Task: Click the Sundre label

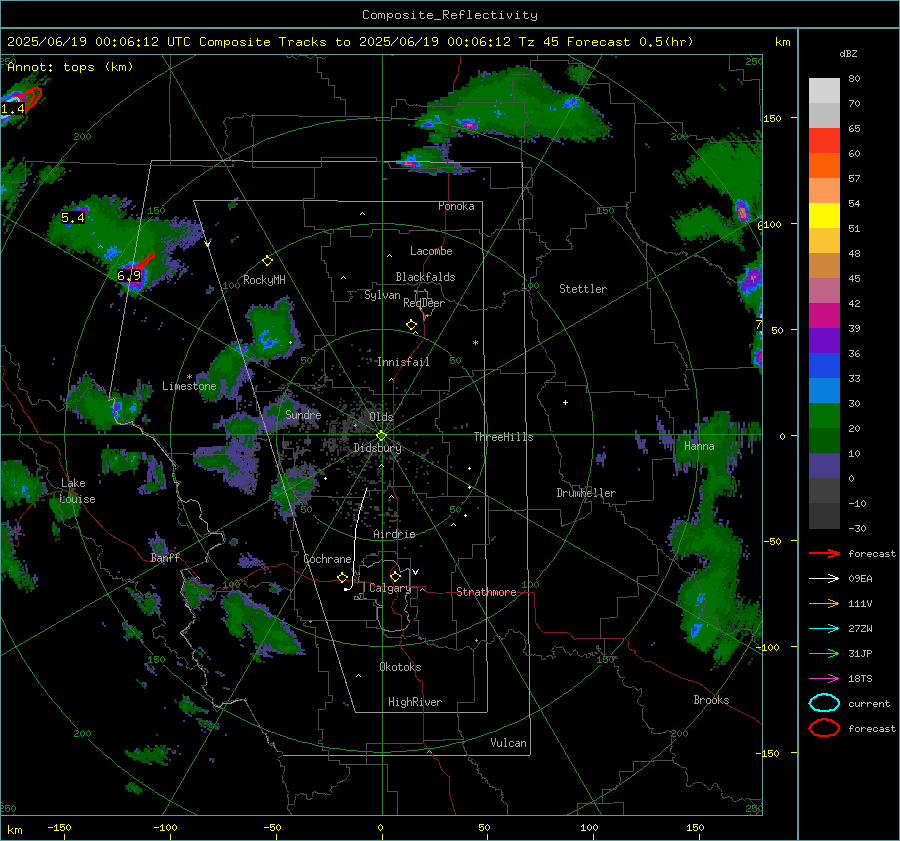Action: 303,414
